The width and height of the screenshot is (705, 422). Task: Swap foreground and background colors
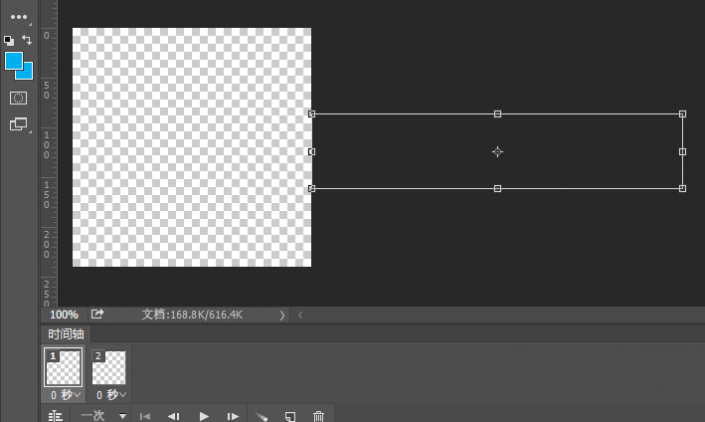pyautogui.click(x=27, y=40)
